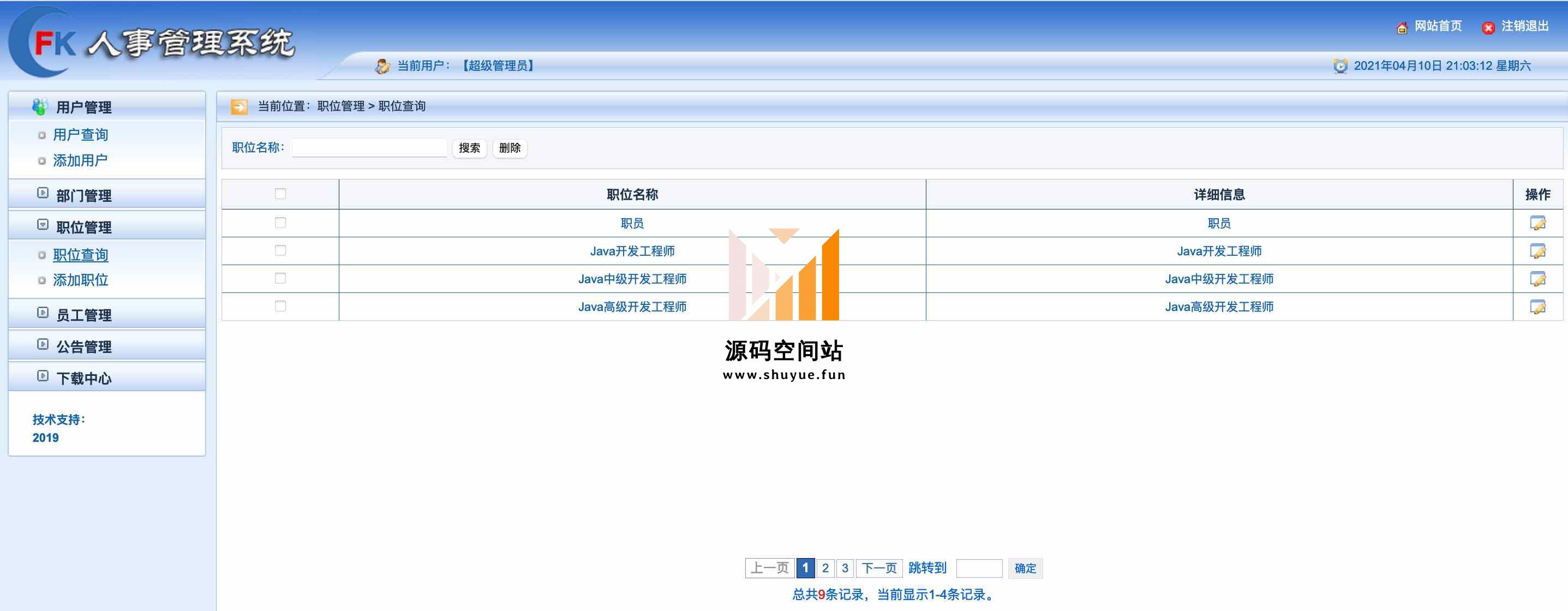
Task: Click the red logout icon beside 注销退出
Action: 1488,27
